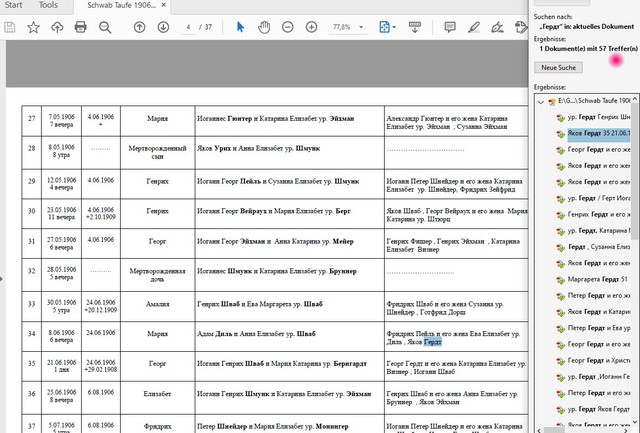Click '1 Dokument(e) mit 57 Treffer(n)' text
The image size is (640, 433).
pyautogui.click(x=588, y=49)
